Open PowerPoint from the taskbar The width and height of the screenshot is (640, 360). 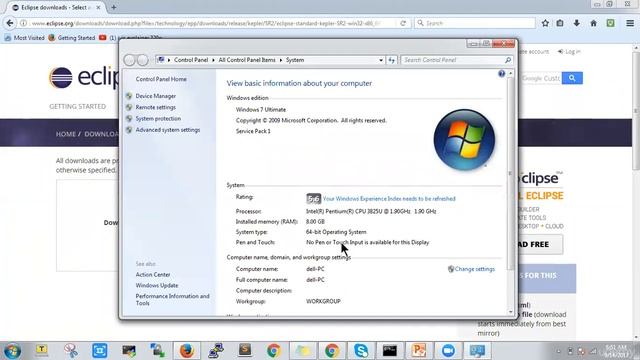[x=418, y=351]
